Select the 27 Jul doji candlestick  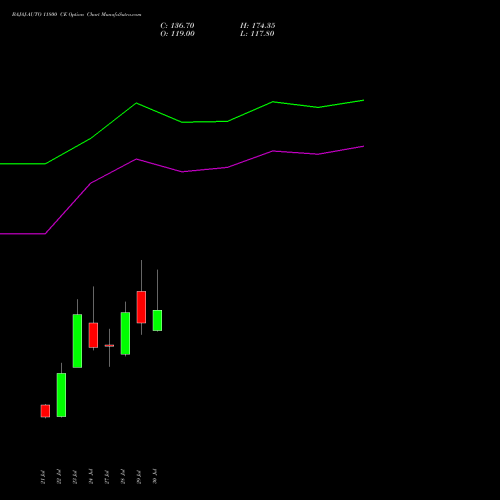(x=109, y=346)
